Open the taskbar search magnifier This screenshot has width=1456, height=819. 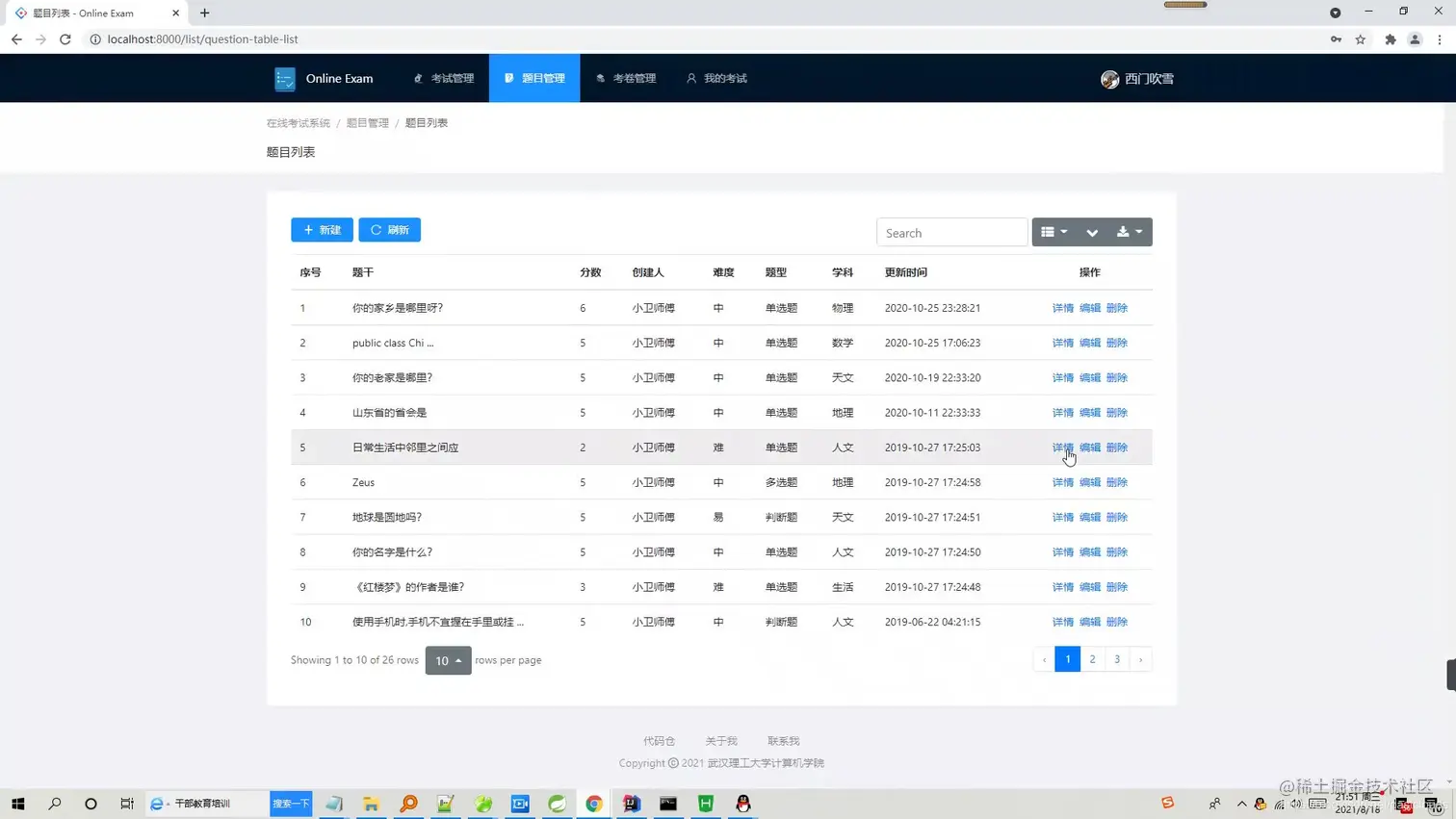(x=55, y=804)
